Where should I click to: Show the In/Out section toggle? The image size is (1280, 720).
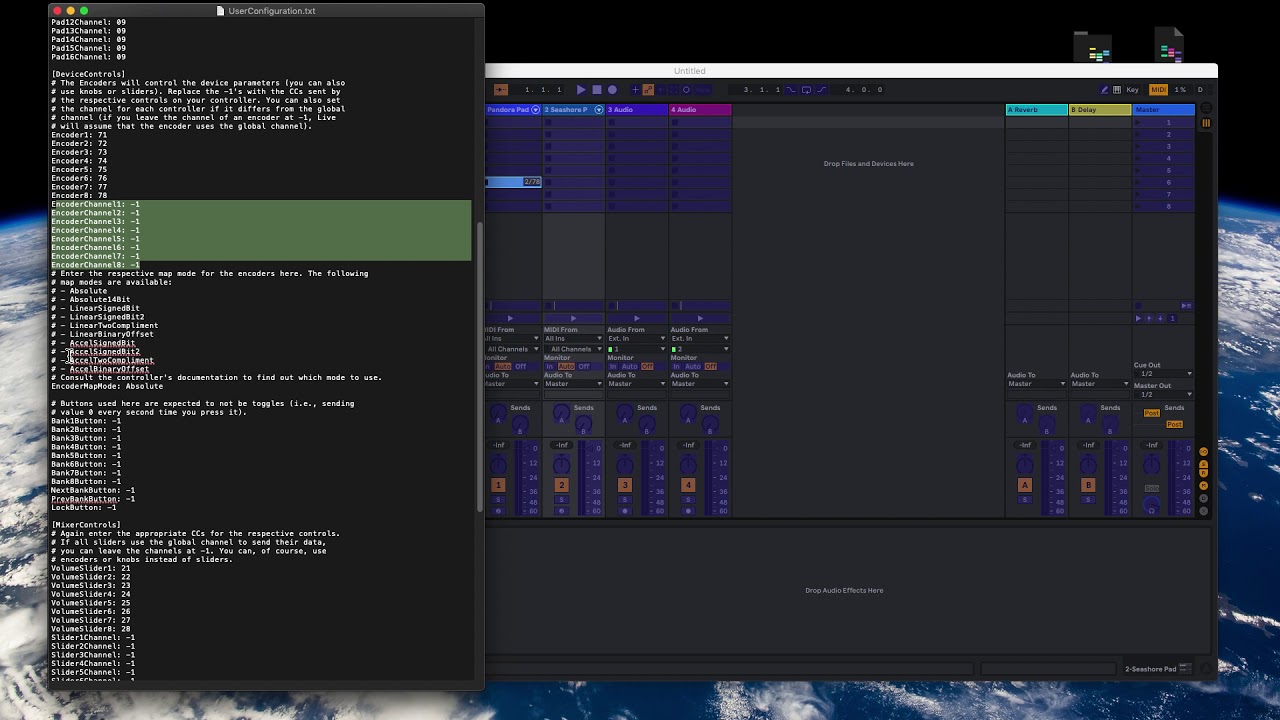pyautogui.click(x=1203, y=452)
